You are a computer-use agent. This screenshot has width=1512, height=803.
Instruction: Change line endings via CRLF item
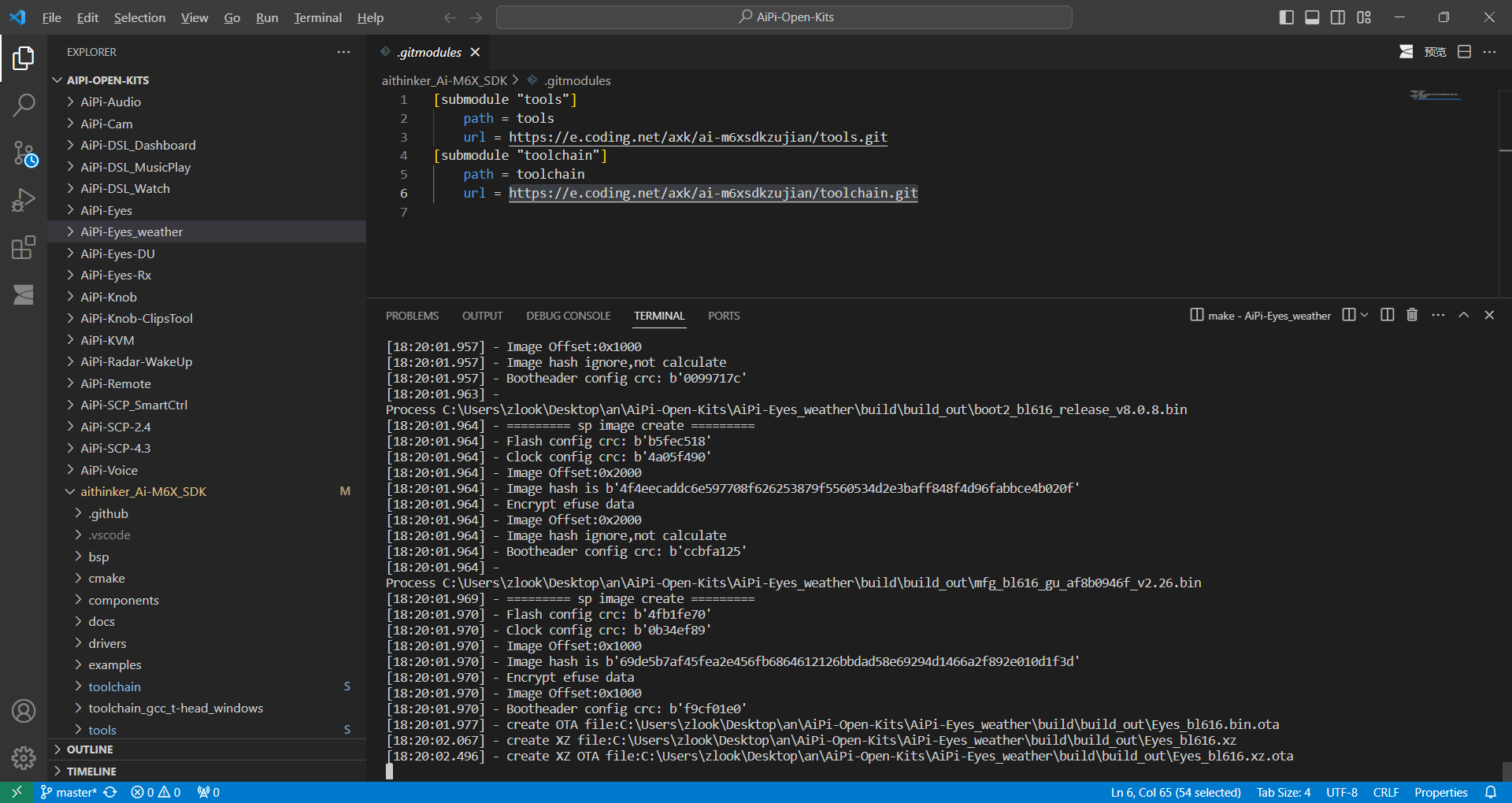coord(1386,792)
